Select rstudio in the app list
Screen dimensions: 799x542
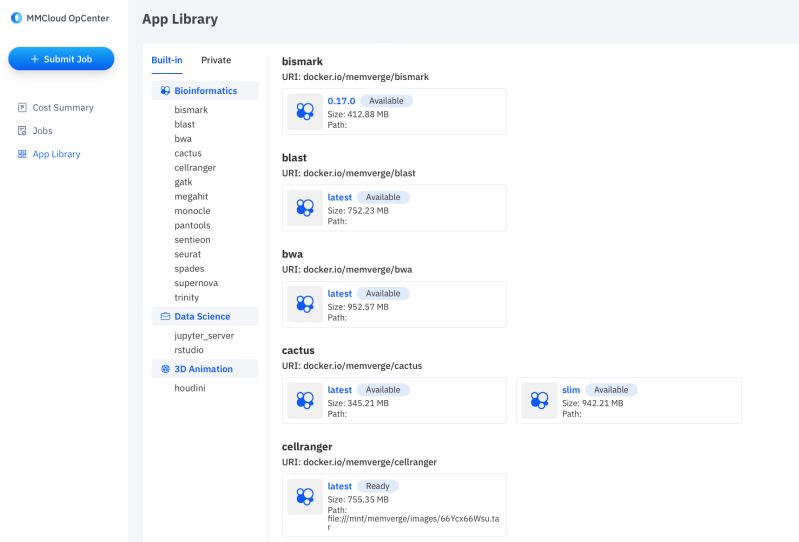pyautogui.click(x=189, y=350)
